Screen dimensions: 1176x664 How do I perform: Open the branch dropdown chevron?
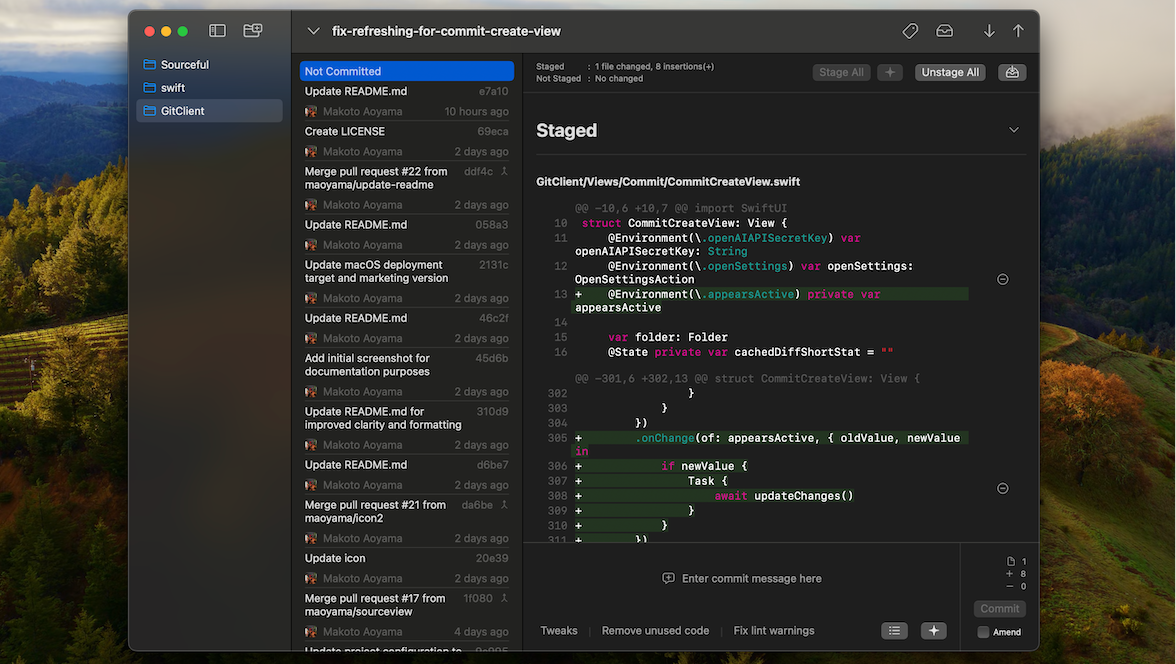tap(313, 31)
